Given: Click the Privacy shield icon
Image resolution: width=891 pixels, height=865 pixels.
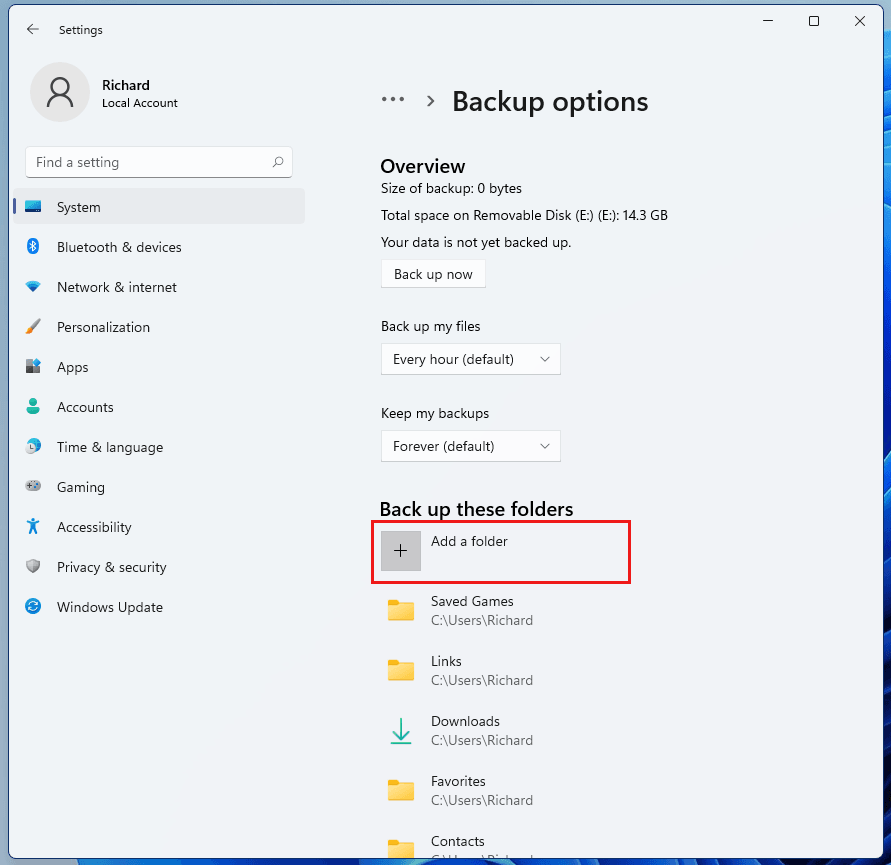Looking at the screenshot, I should (x=33, y=566).
